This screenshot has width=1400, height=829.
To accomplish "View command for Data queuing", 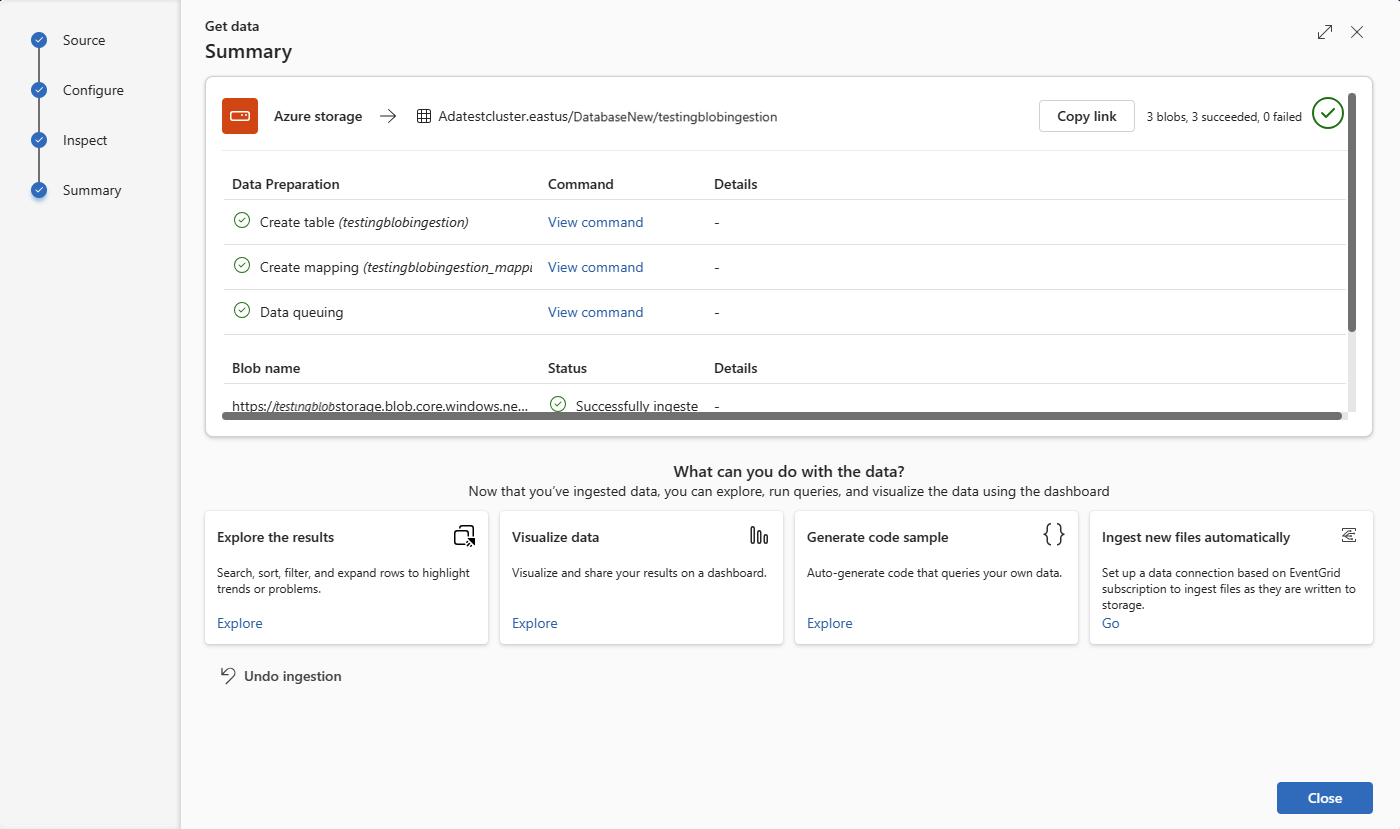I will (x=595, y=312).
